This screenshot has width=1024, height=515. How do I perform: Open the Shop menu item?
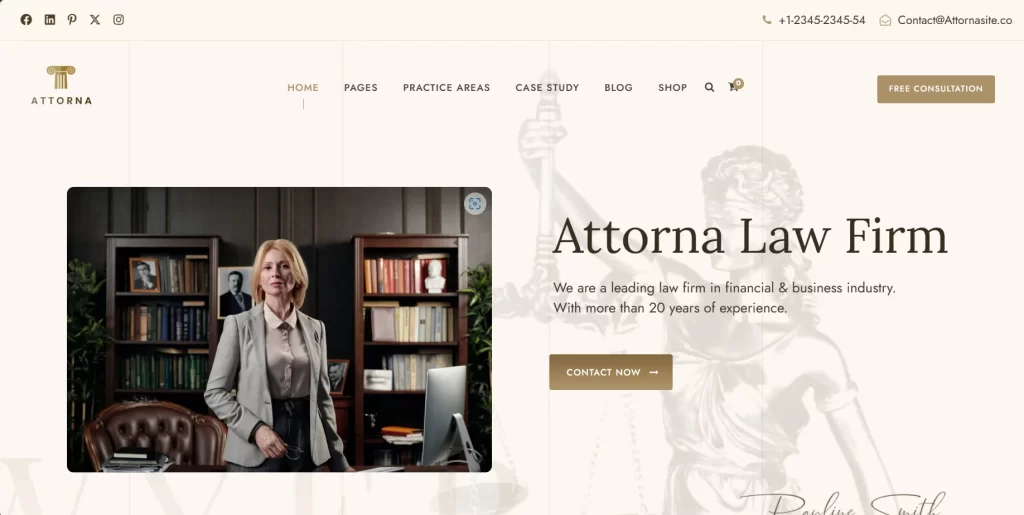[x=673, y=87]
